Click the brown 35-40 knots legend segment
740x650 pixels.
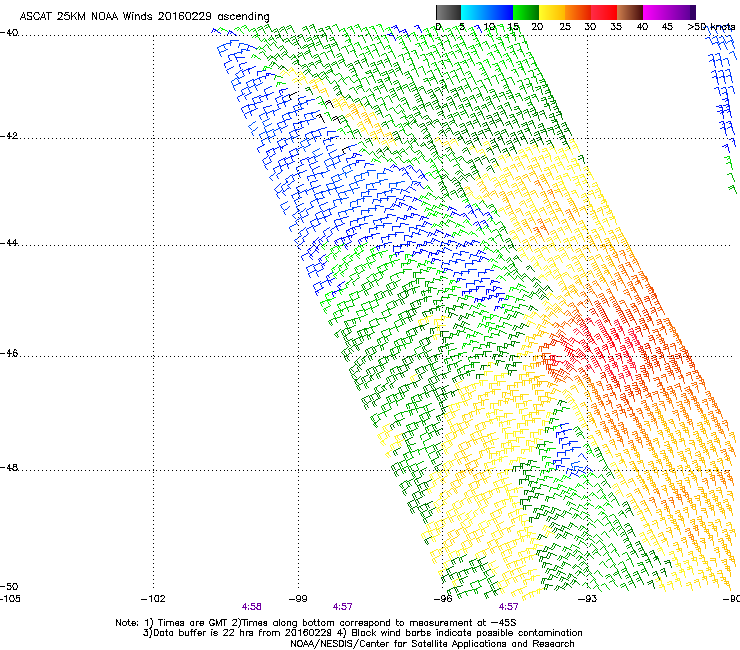(x=630, y=12)
